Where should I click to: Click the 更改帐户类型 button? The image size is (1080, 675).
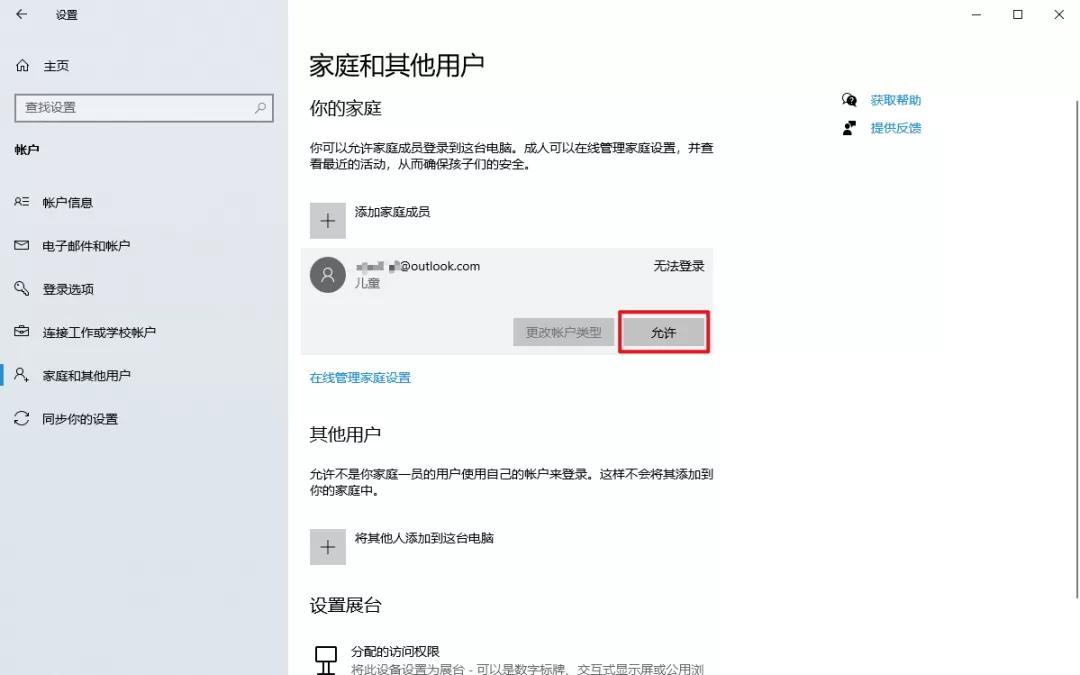563,333
